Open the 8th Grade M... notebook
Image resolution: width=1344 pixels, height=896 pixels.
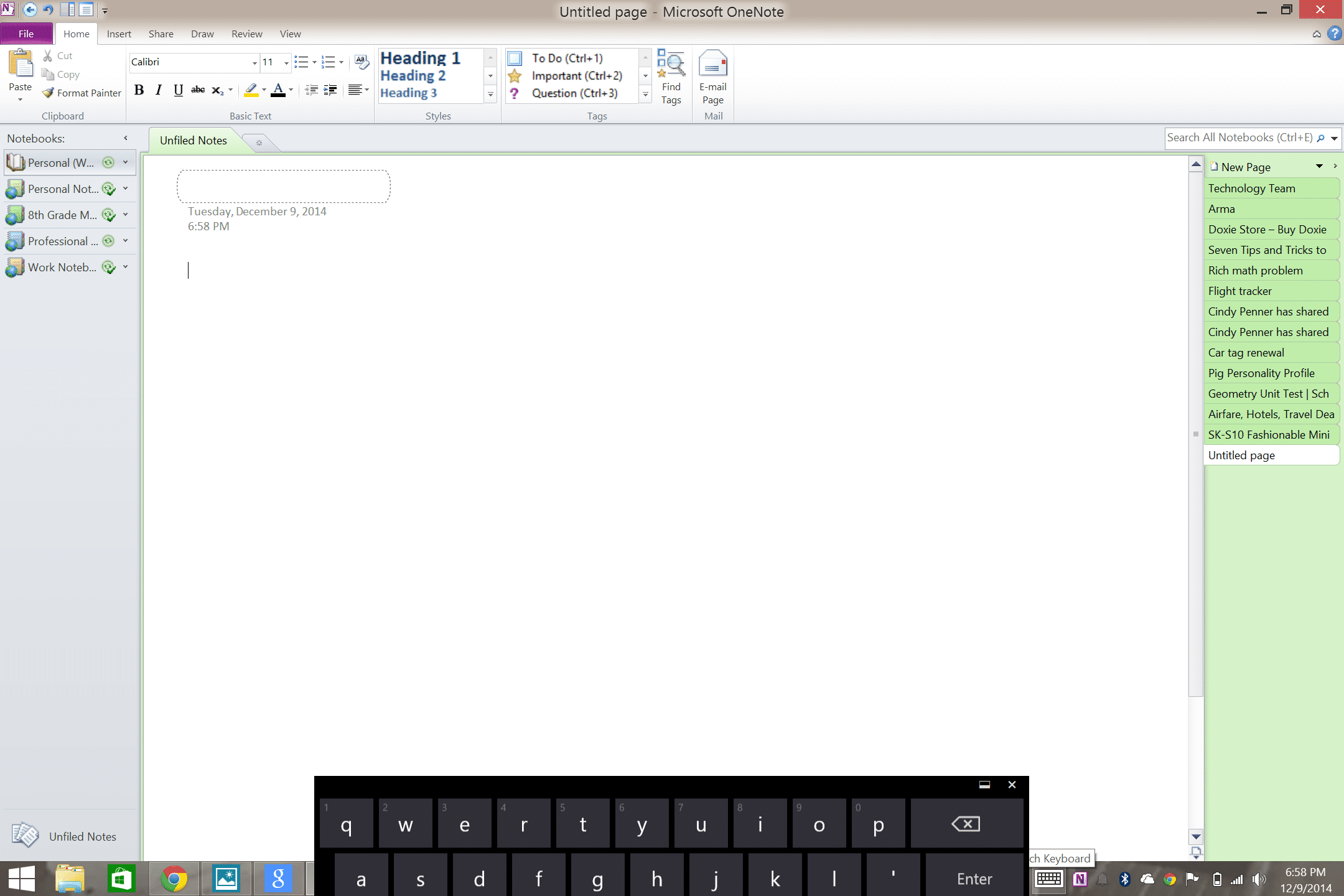point(62,215)
